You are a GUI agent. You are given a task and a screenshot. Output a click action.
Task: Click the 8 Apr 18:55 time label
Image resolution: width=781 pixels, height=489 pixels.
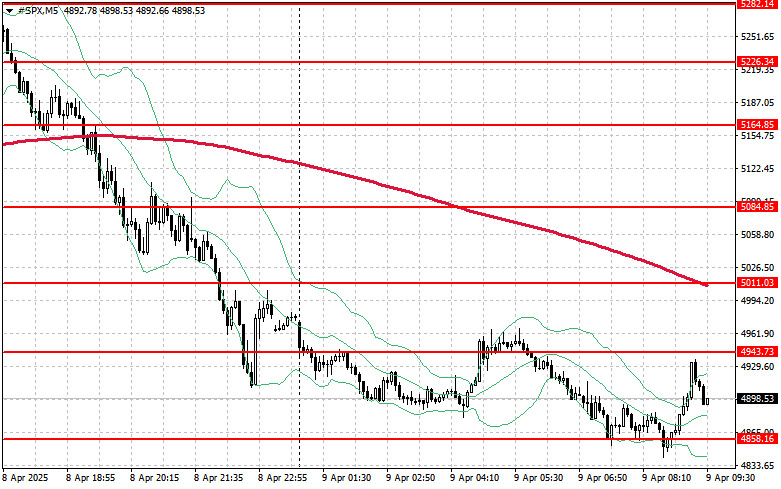tap(91, 478)
